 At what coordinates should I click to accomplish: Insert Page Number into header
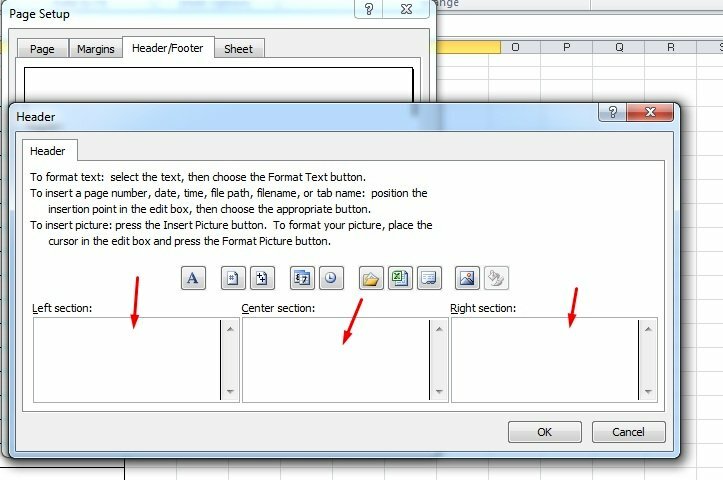coord(232,279)
